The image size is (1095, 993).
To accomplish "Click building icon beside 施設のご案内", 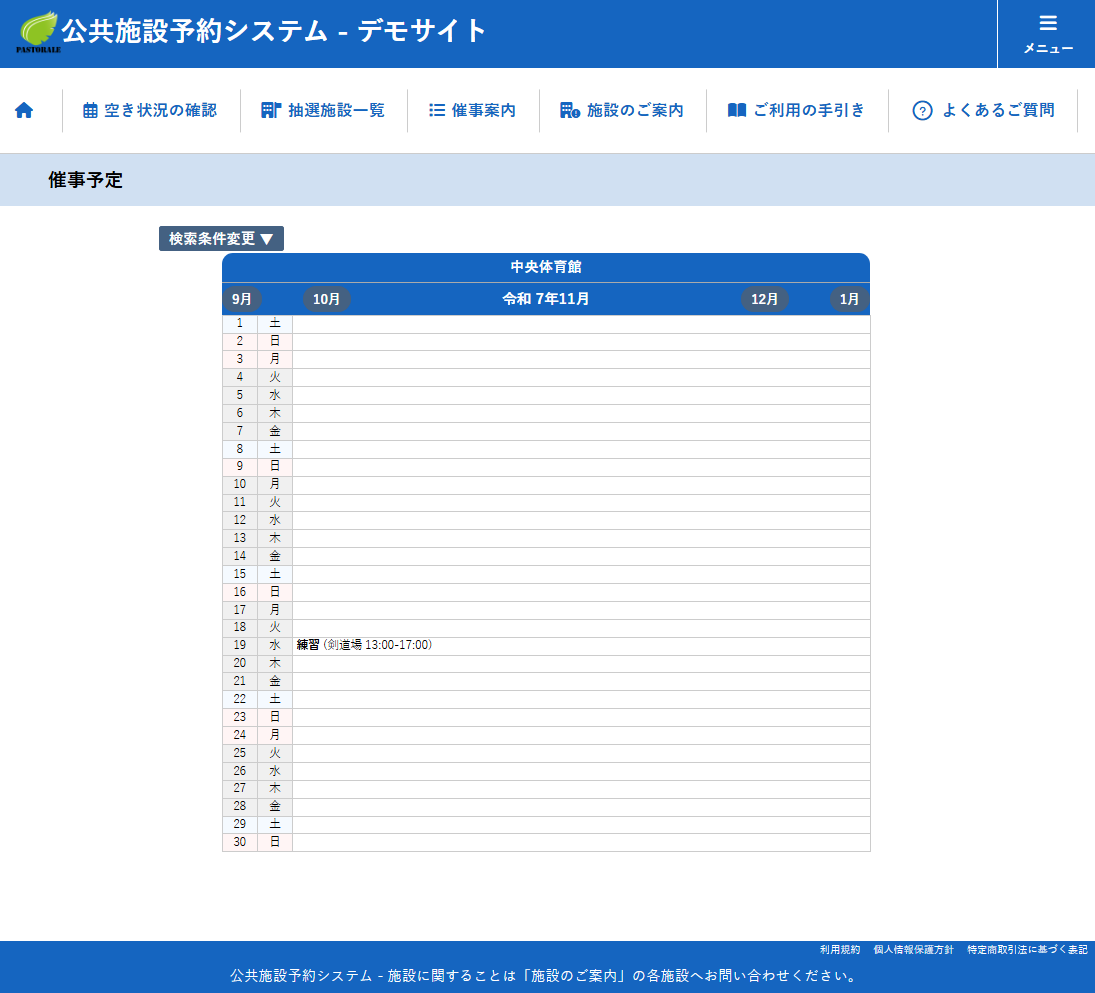I will pos(570,110).
